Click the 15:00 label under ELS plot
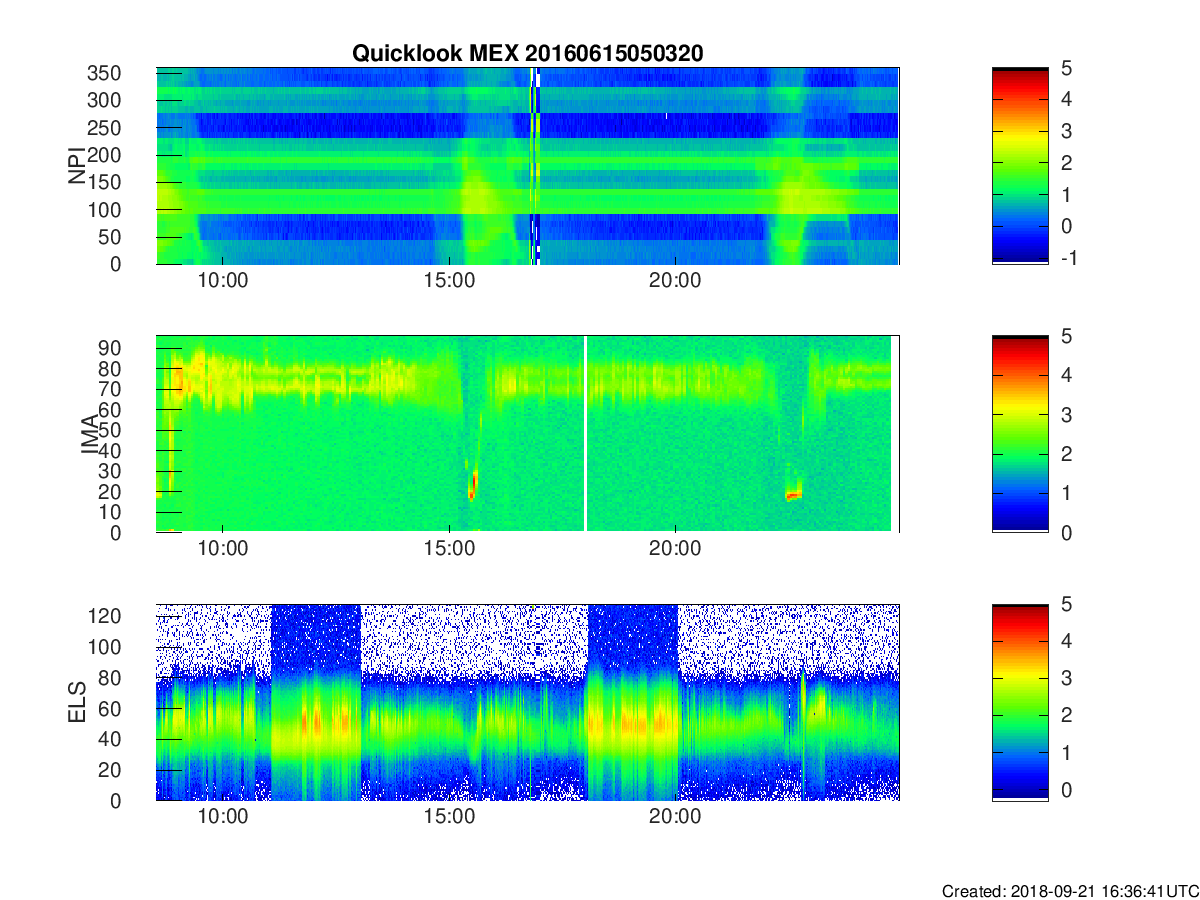This screenshot has width=1200, height=900. 449,818
